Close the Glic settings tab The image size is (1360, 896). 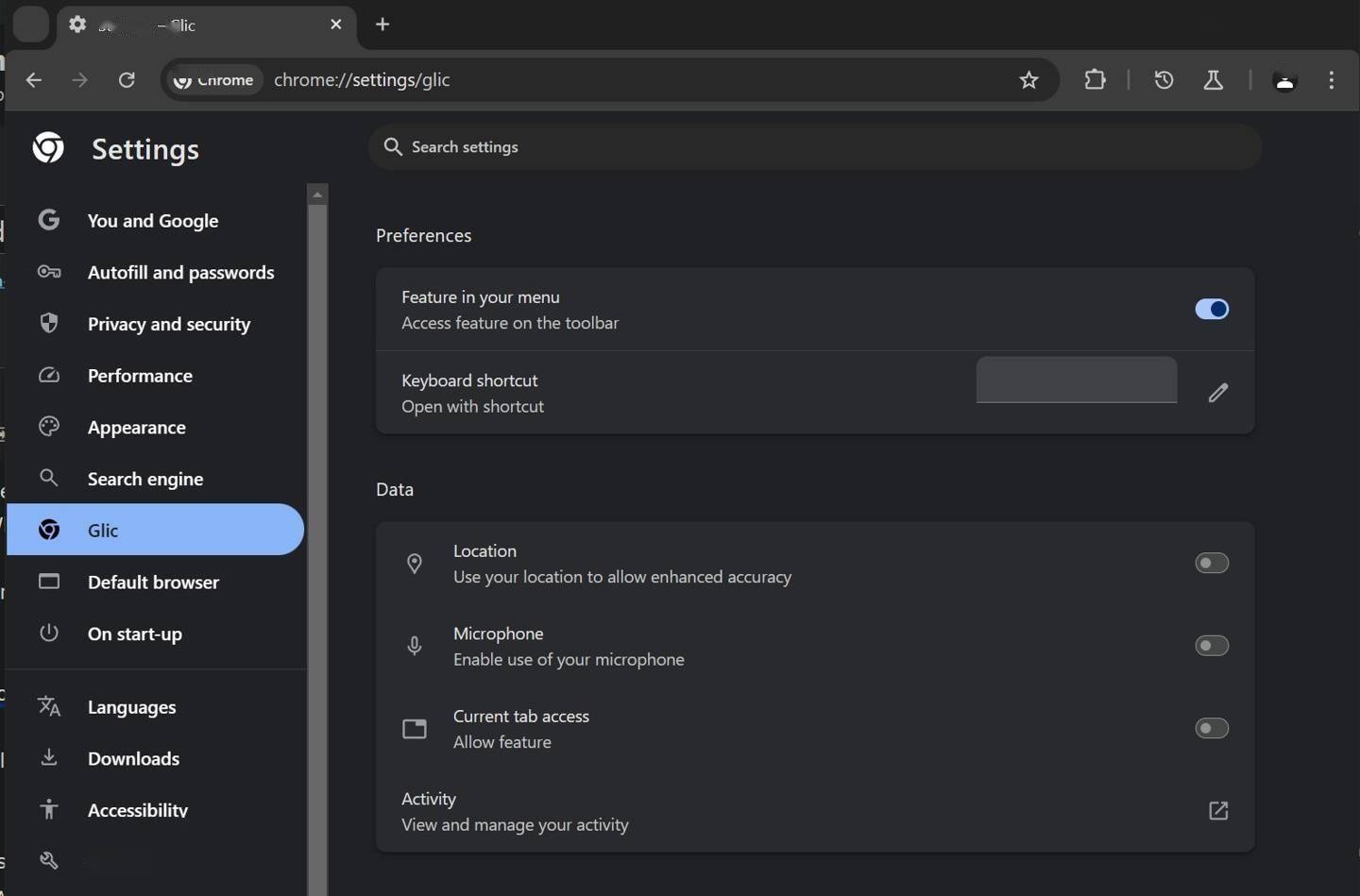click(336, 25)
